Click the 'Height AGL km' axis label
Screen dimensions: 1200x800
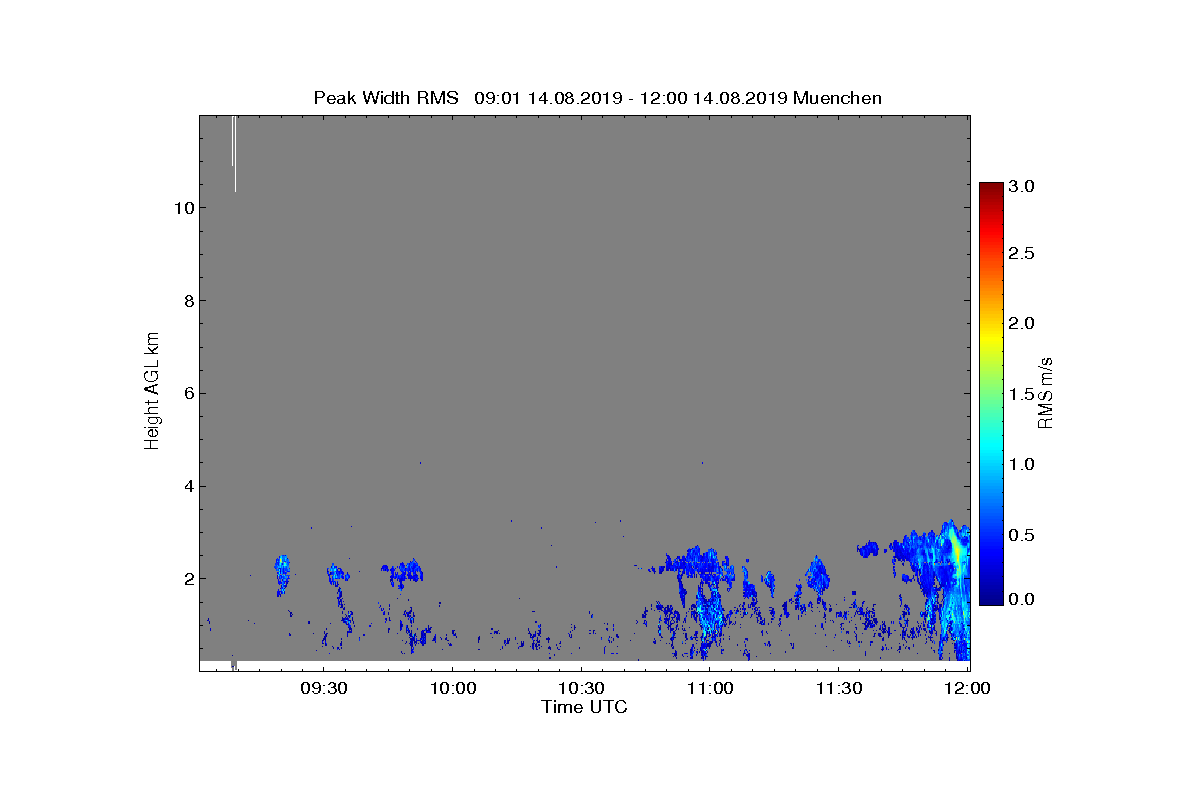tap(152, 393)
